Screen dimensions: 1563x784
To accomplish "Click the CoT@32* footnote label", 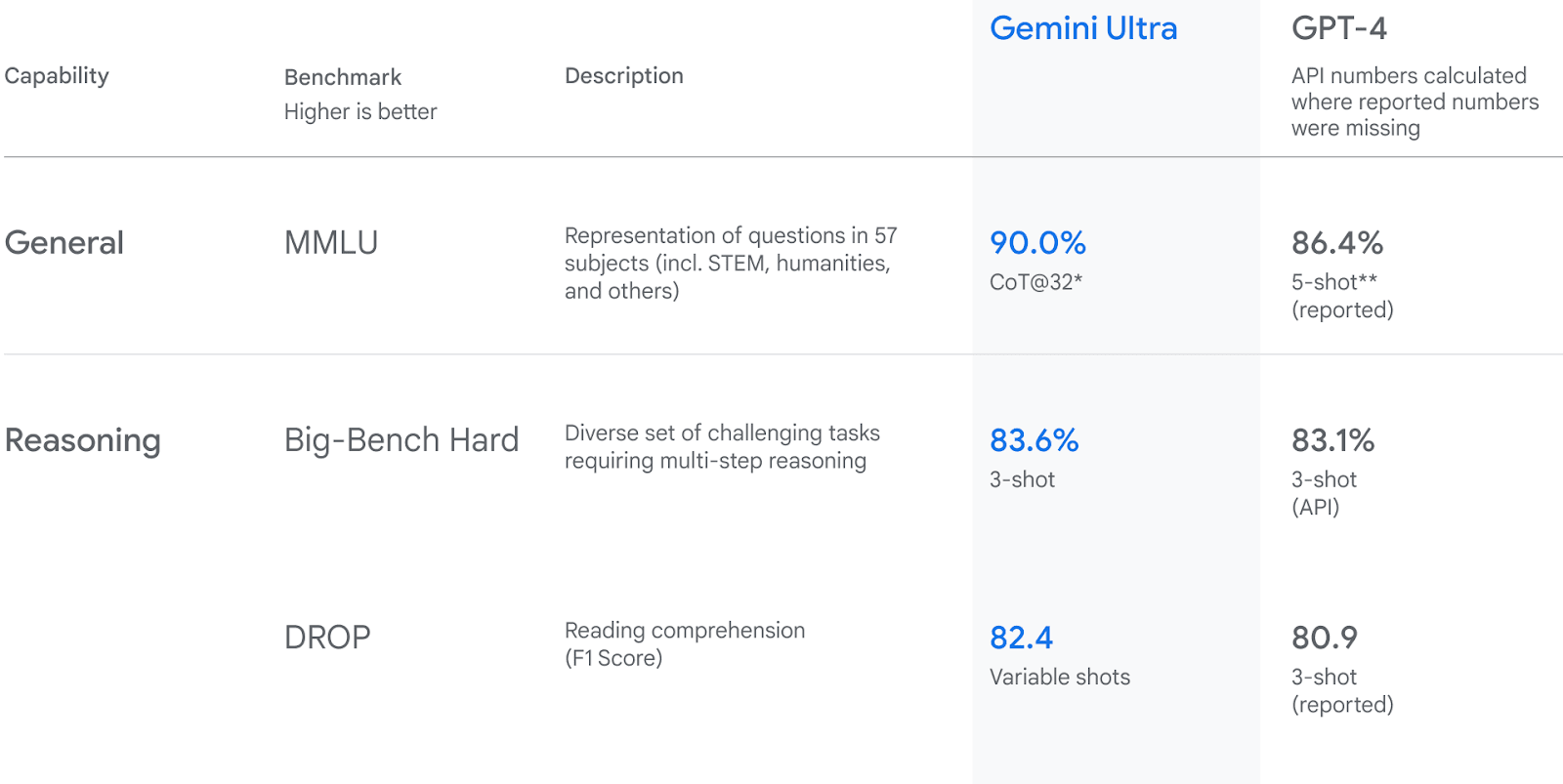I will tap(1035, 282).
